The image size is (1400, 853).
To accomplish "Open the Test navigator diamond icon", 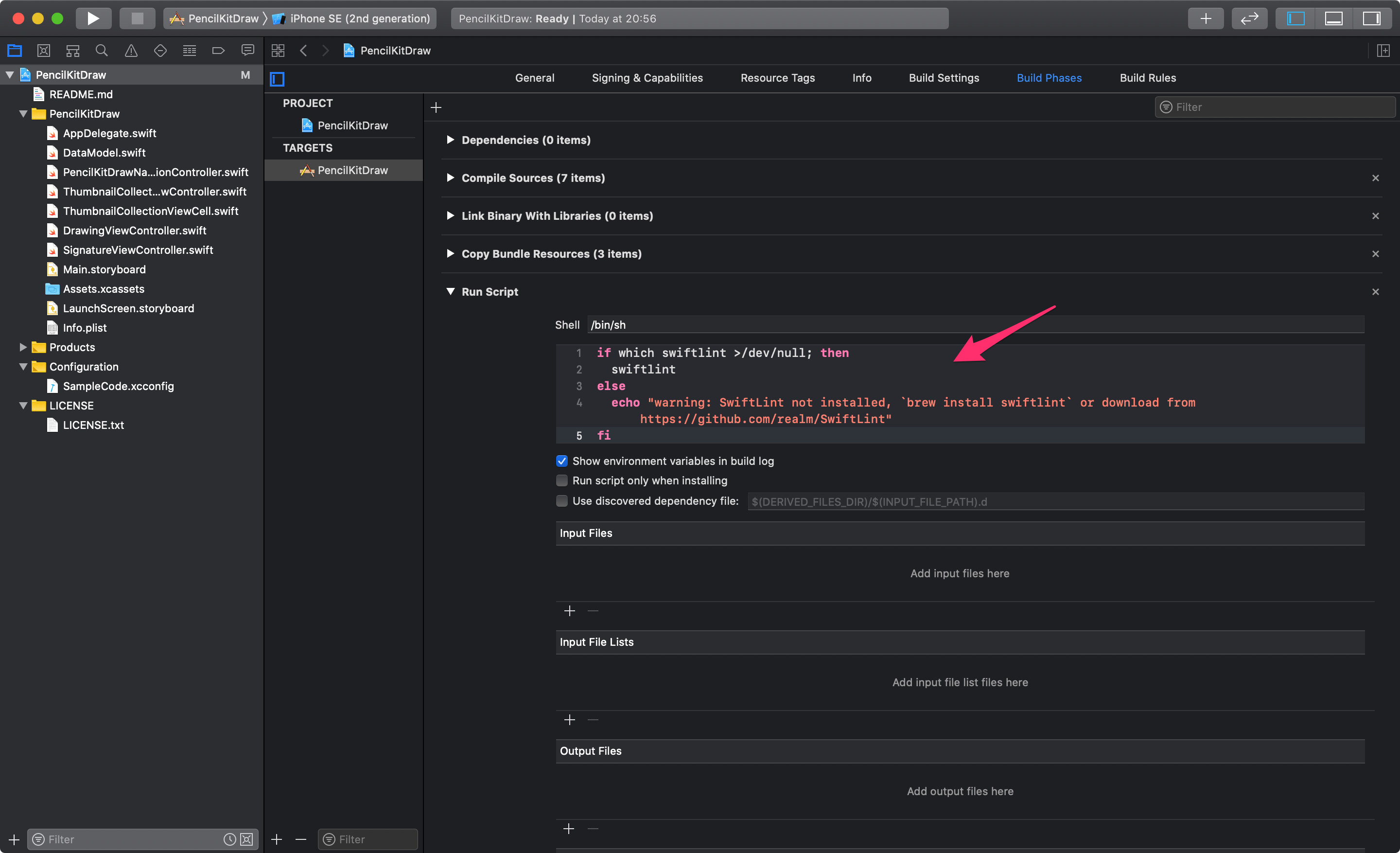I will (x=160, y=51).
